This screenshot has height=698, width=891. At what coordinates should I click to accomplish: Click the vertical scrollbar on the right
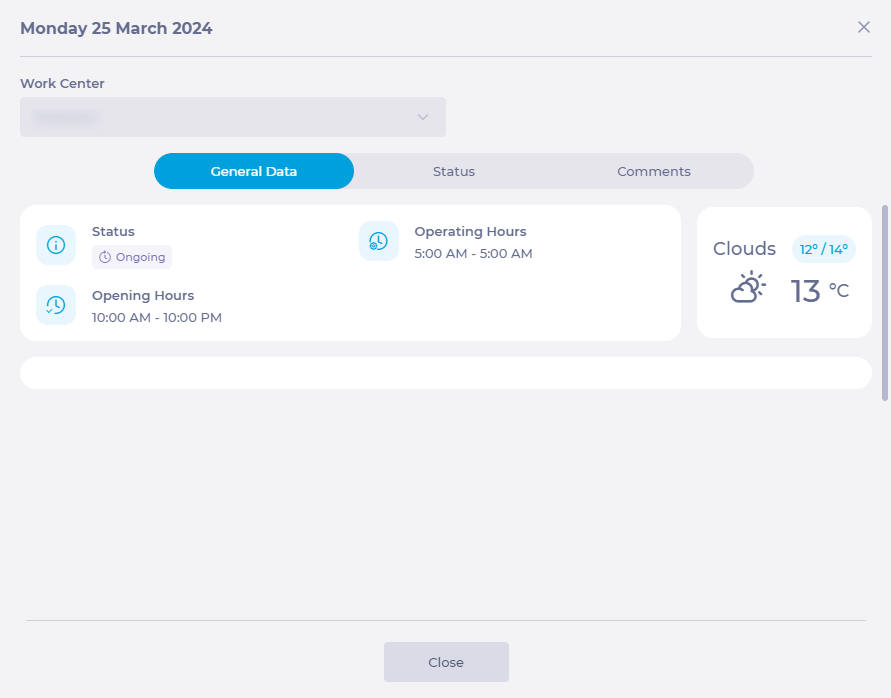tap(884, 302)
